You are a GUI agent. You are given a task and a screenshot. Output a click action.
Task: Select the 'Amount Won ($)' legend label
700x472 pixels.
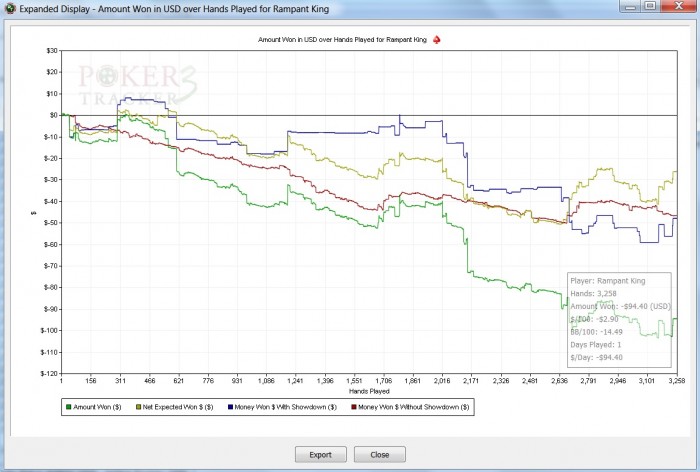[x=97, y=407]
